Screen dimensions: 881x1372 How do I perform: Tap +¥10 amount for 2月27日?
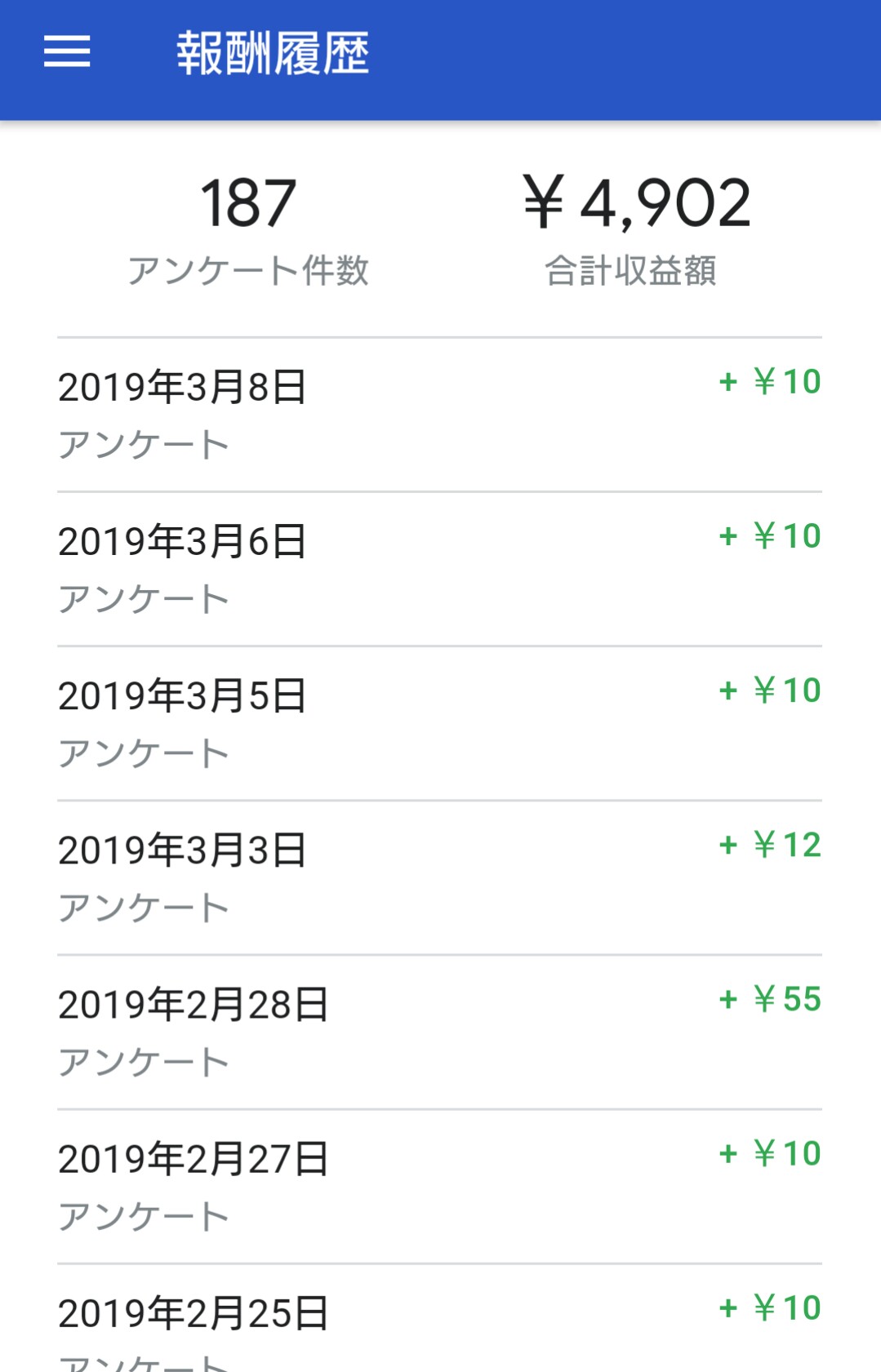pos(770,1153)
